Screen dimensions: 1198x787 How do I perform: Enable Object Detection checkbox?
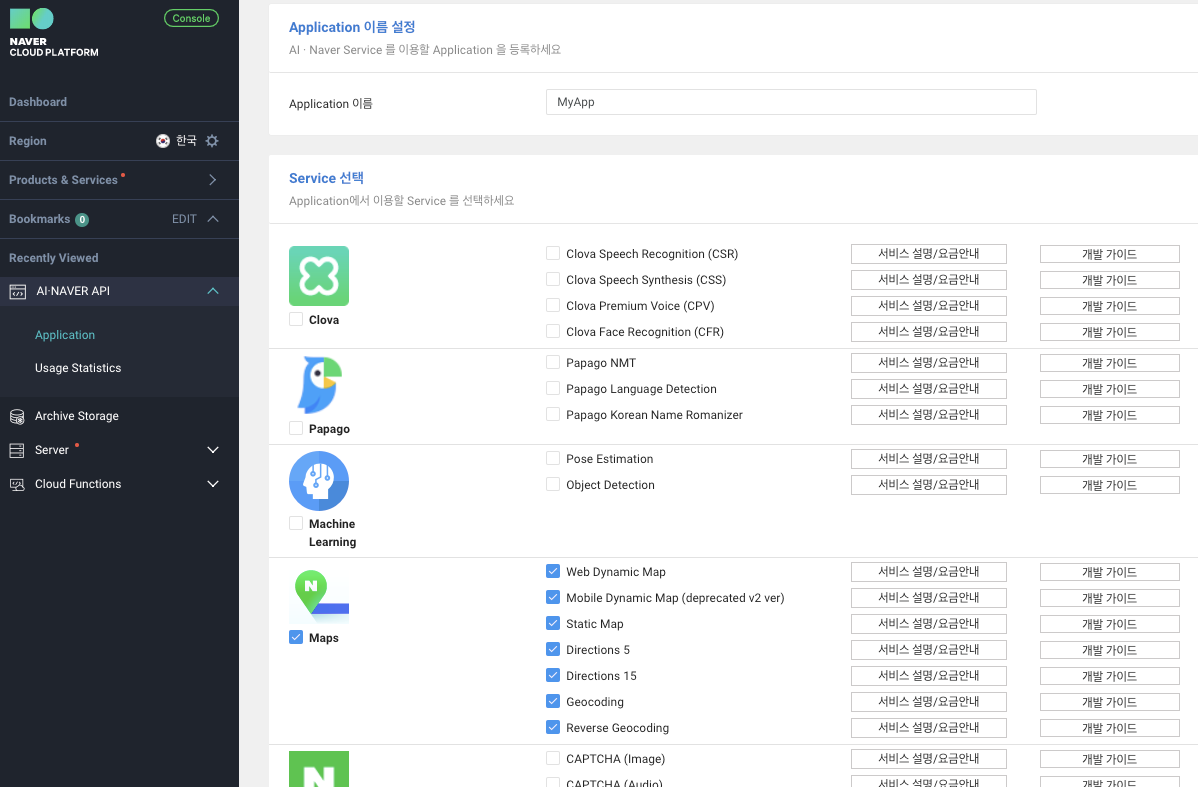coord(552,484)
